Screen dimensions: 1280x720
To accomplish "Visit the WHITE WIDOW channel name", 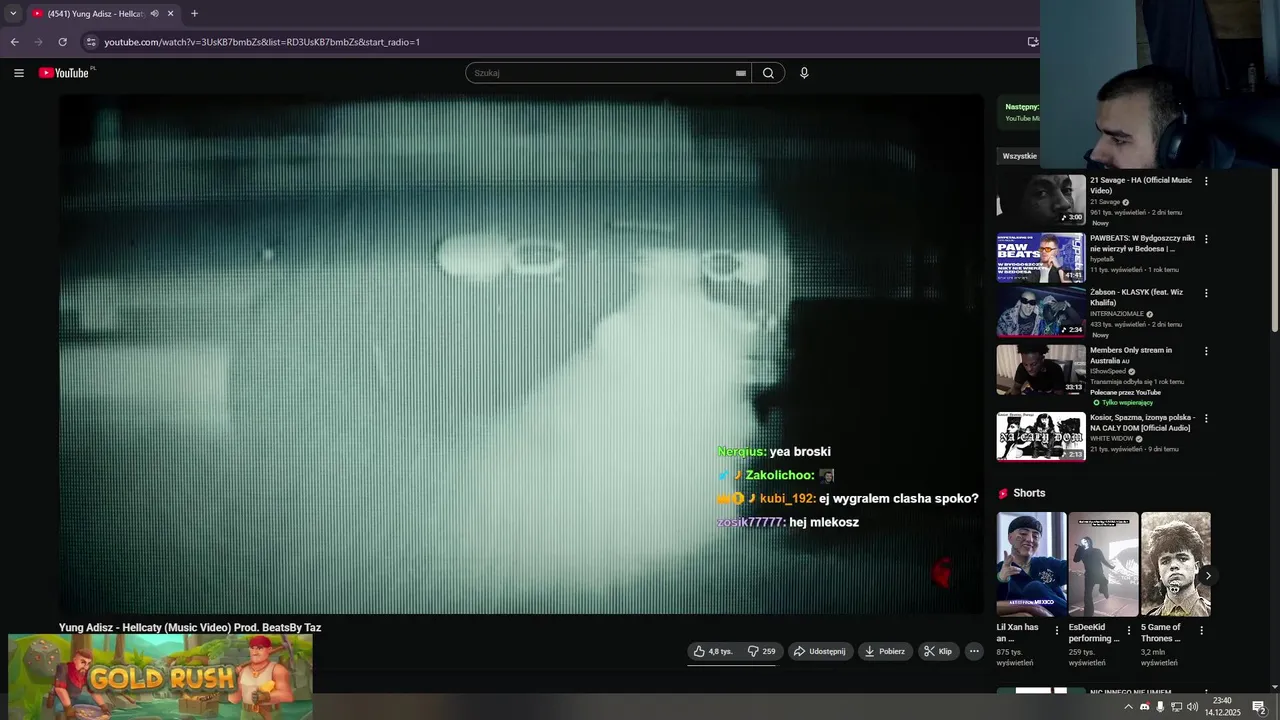I will pyautogui.click(x=1111, y=439).
